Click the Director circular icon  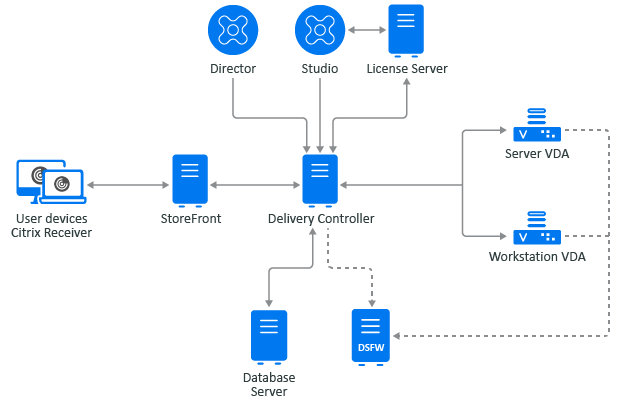click(x=233, y=30)
